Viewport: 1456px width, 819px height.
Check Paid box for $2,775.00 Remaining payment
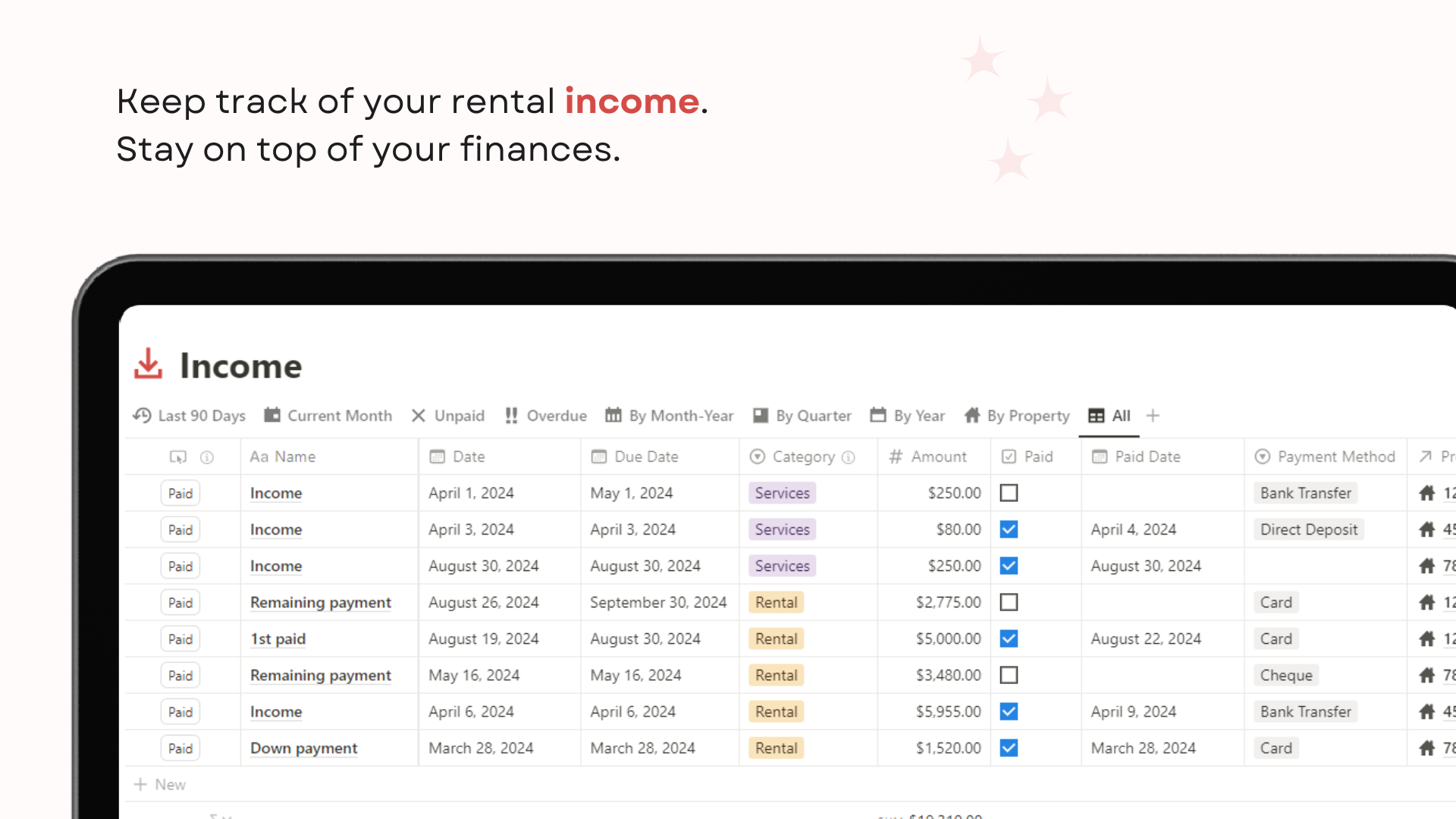[x=1009, y=602]
